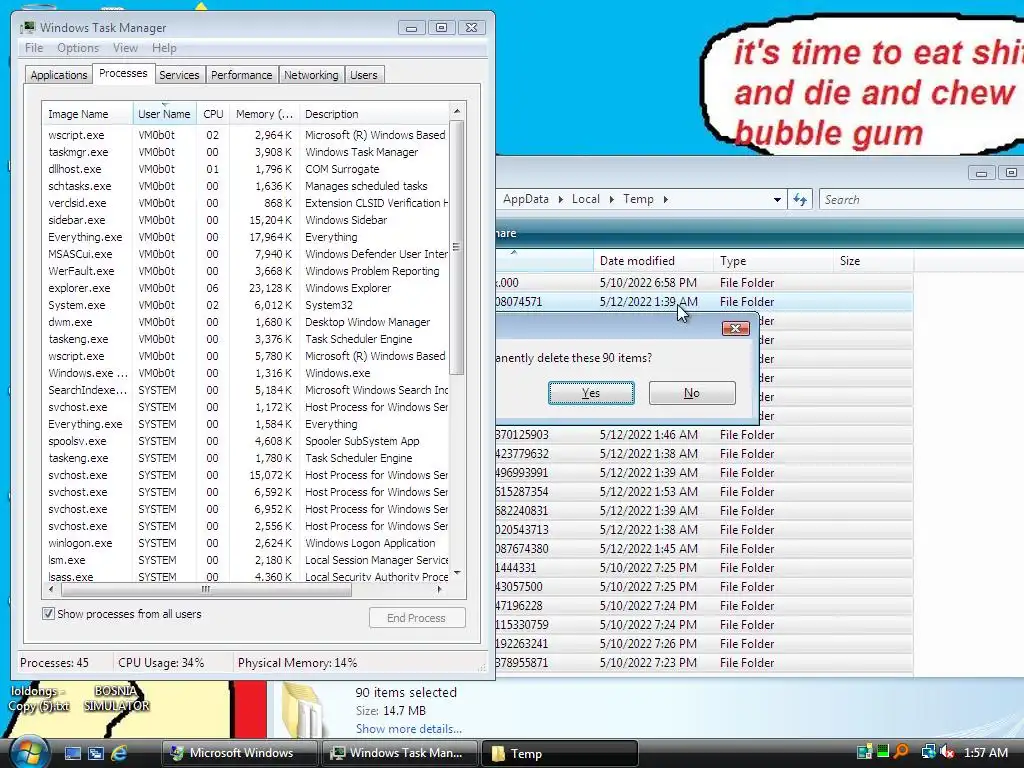Open Help menu in Task Manager
Image resolution: width=1024 pixels, height=768 pixels.
click(x=164, y=48)
